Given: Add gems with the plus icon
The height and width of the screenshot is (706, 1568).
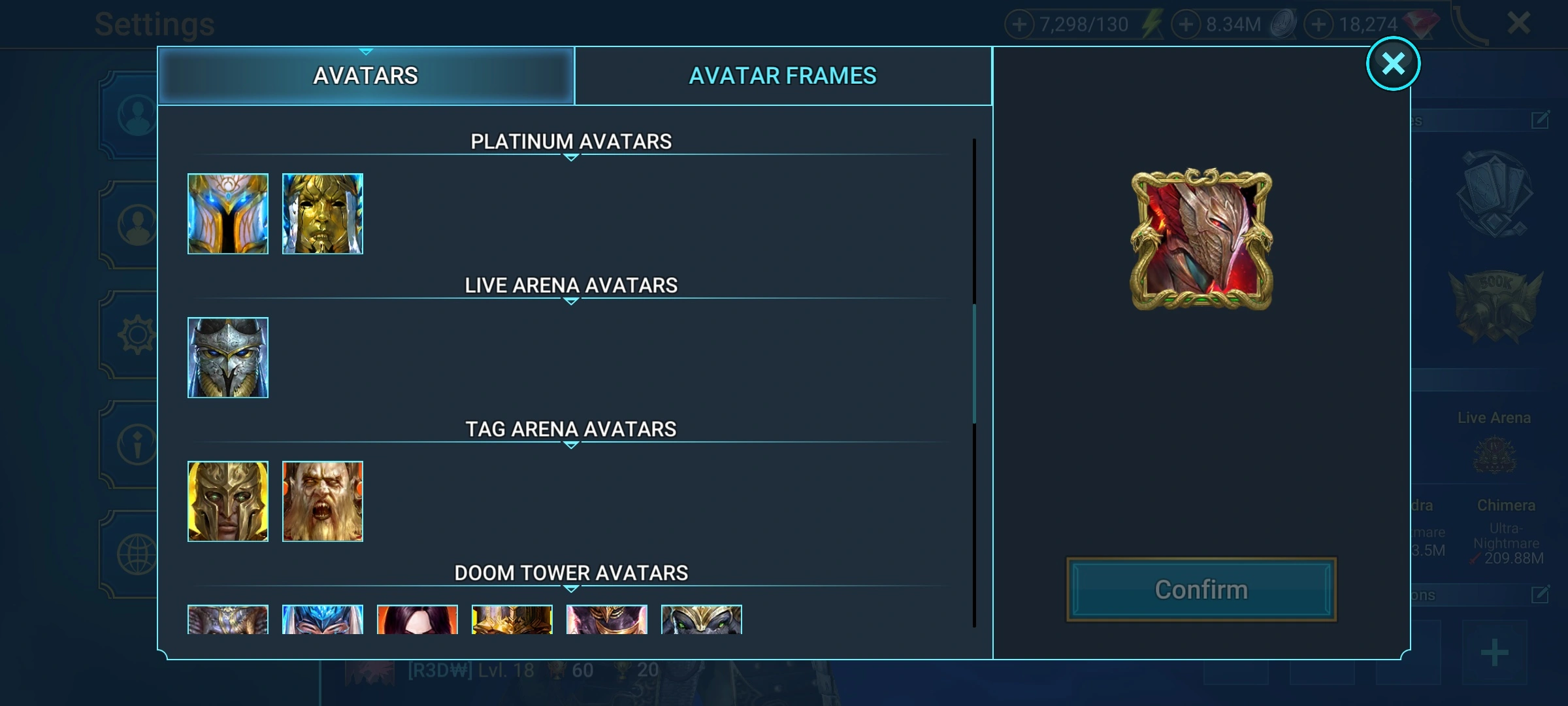Looking at the screenshot, I should [x=1319, y=25].
